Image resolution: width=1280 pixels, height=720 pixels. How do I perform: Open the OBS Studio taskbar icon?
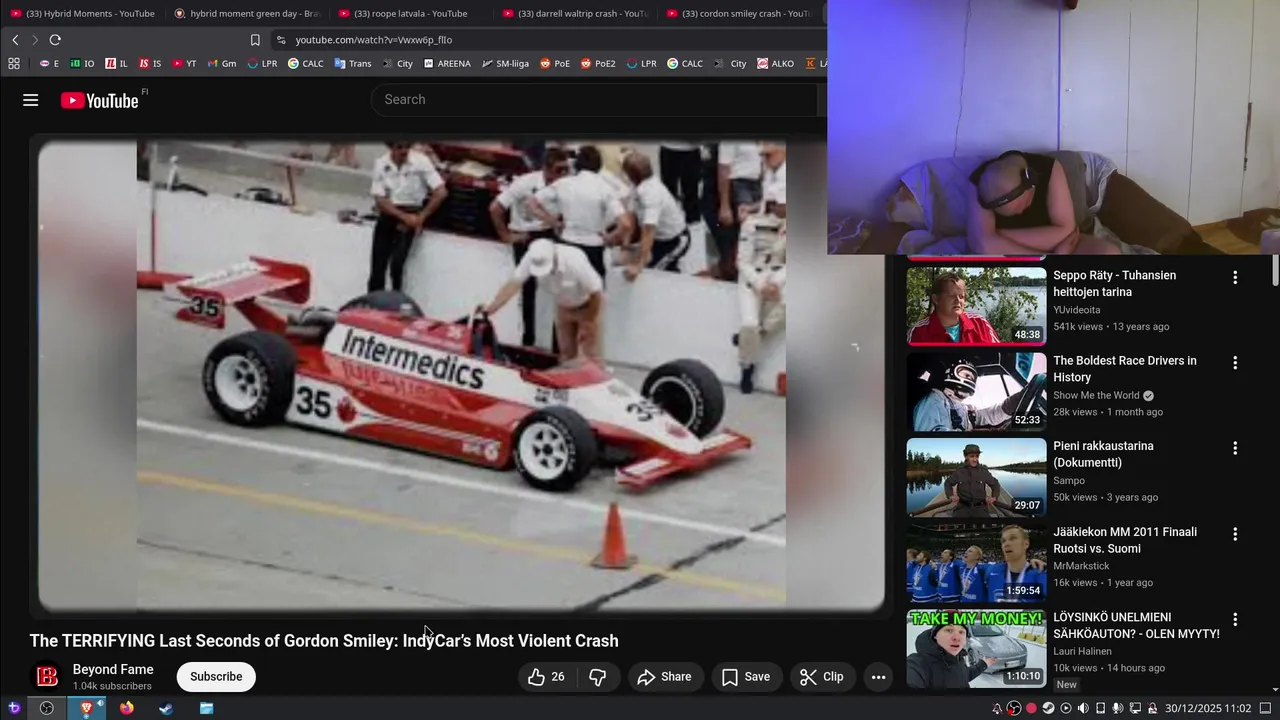point(47,708)
